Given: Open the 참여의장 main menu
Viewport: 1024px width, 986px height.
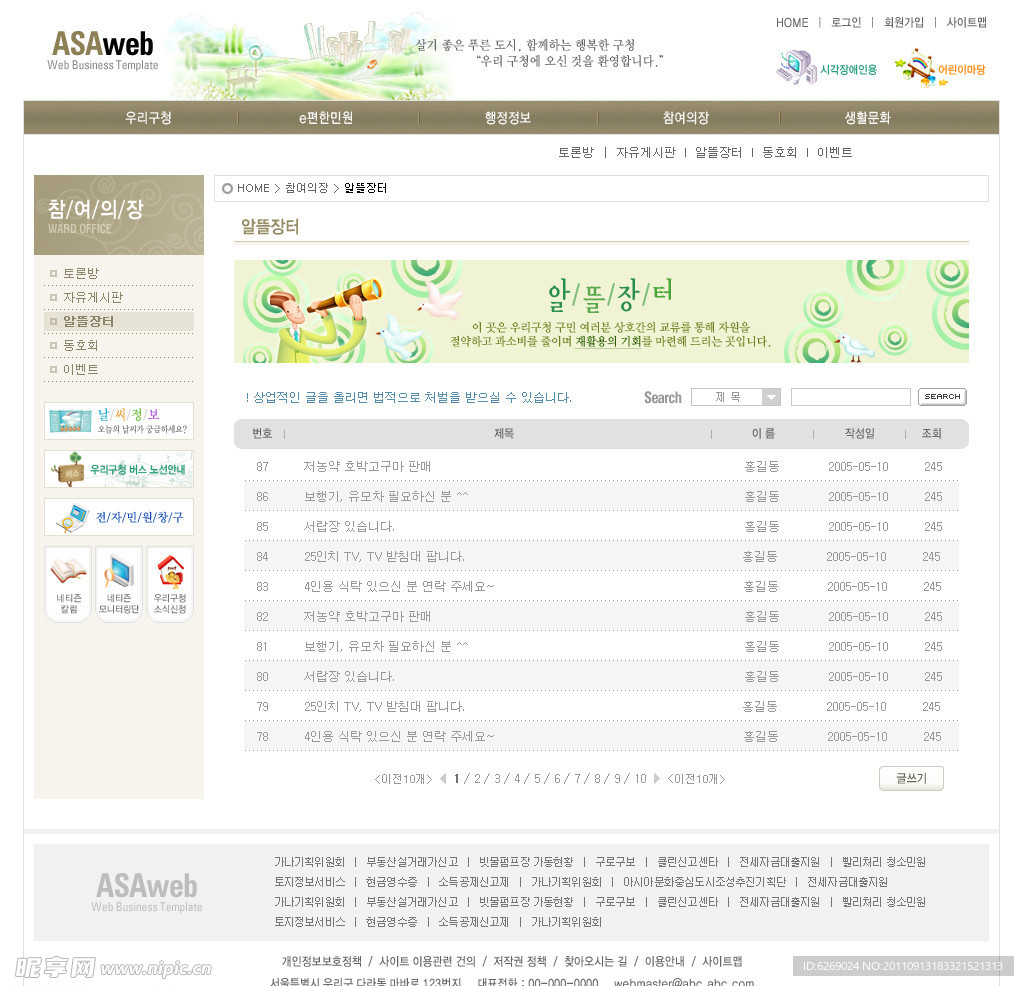Looking at the screenshot, I should click(686, 118).
